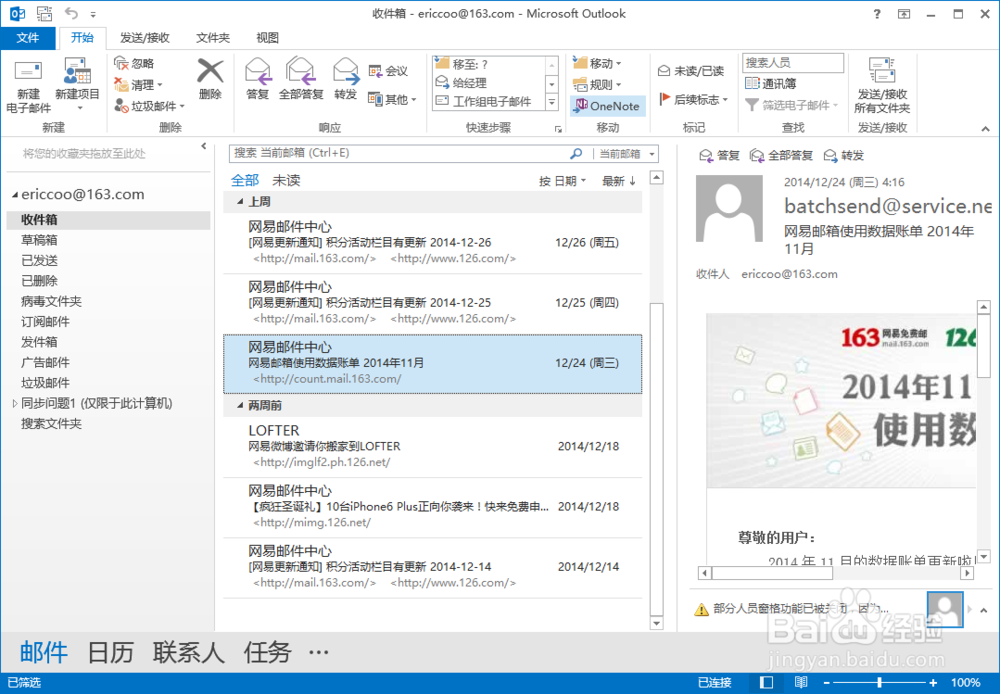This screenshot has width=1000, height=694.
Task: Click the zoom out minus button
Action: click(x=827, y=683)
